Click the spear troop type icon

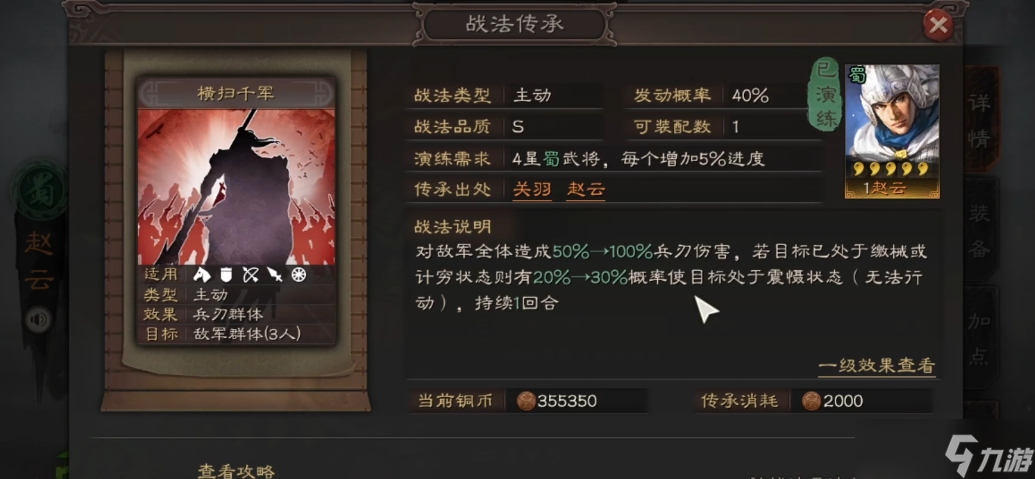point(275,274)
